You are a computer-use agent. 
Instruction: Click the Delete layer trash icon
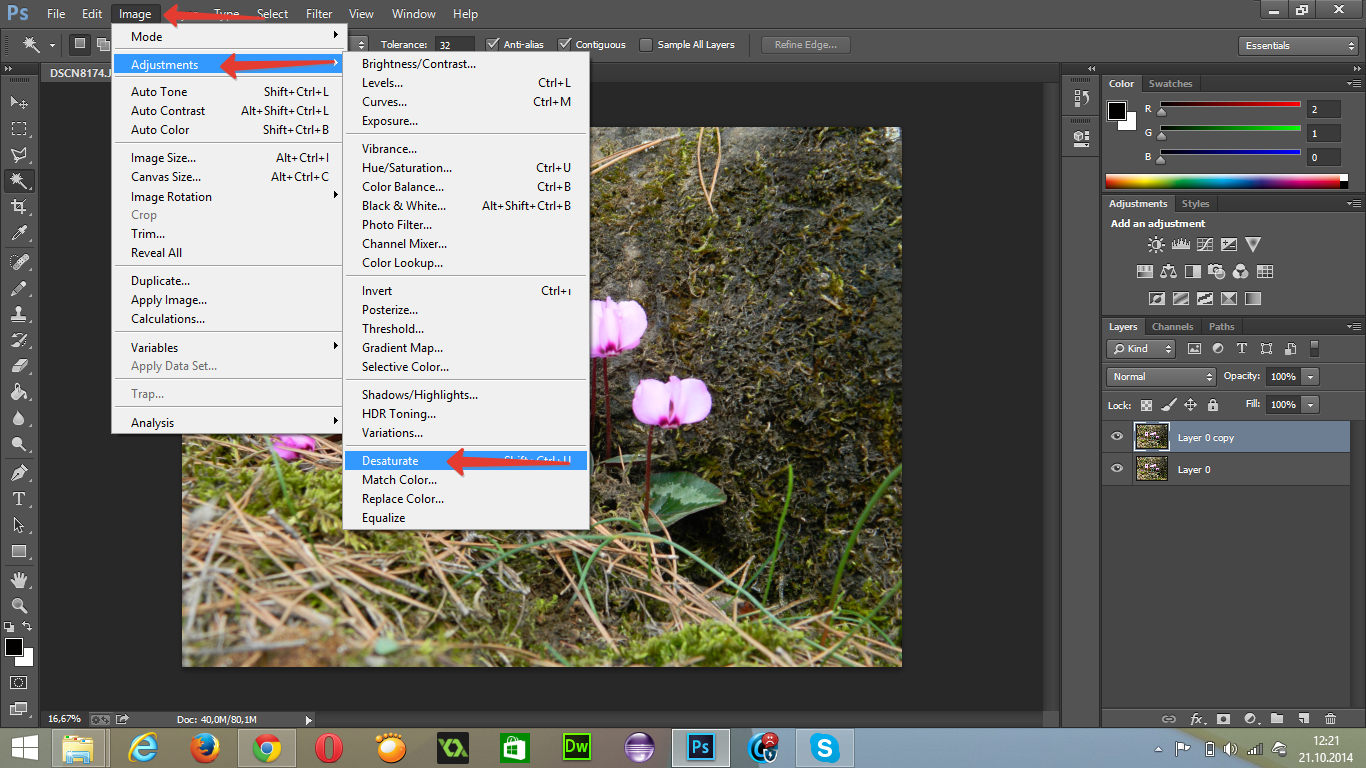pos(1330,718)
